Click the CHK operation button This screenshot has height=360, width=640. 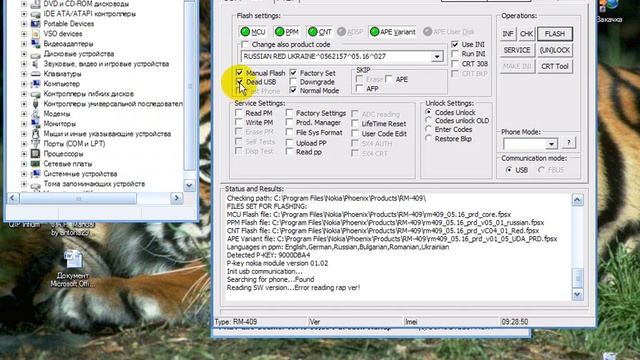[527, 34]
